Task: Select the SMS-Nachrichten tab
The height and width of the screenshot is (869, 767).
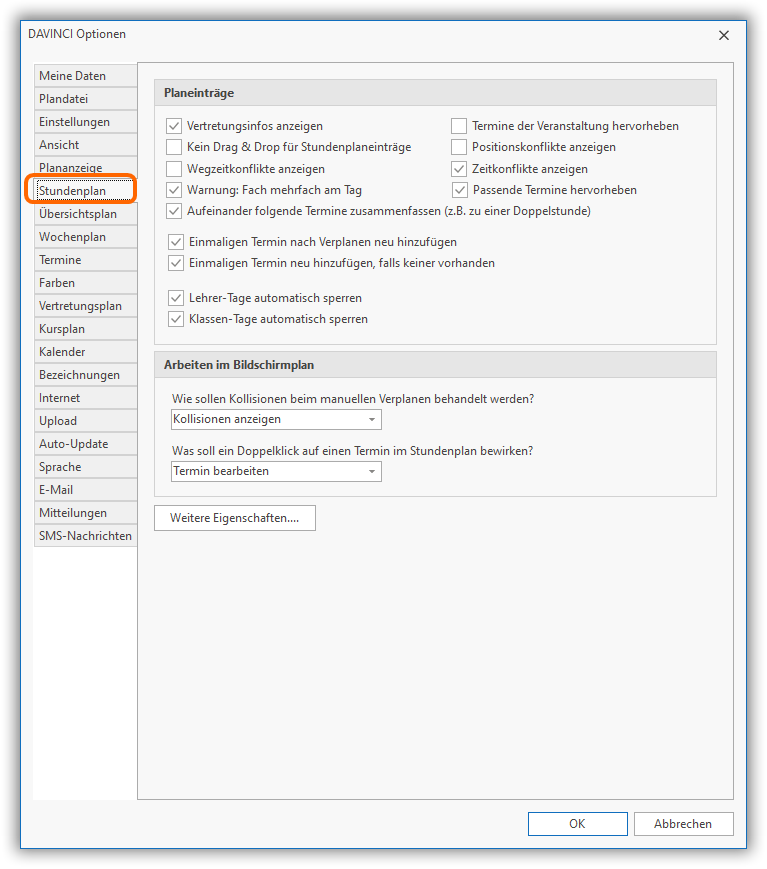Action: [x=85, y=536]
